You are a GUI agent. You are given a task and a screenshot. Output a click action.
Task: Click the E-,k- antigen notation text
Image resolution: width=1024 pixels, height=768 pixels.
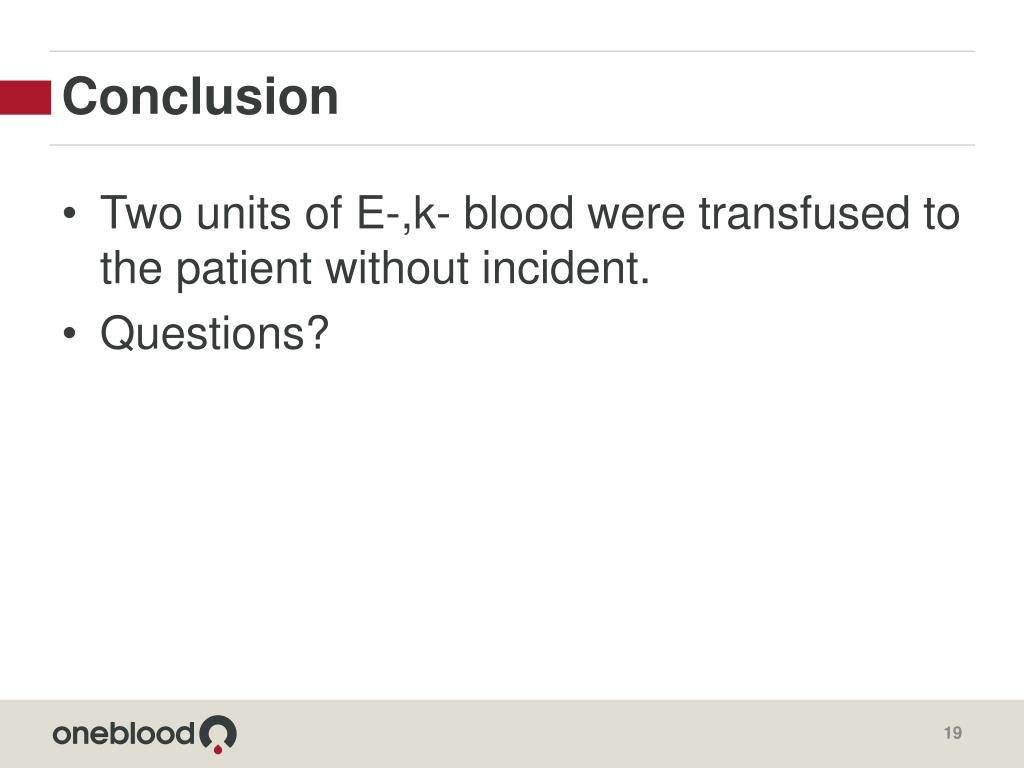click(x=403, y=214)
